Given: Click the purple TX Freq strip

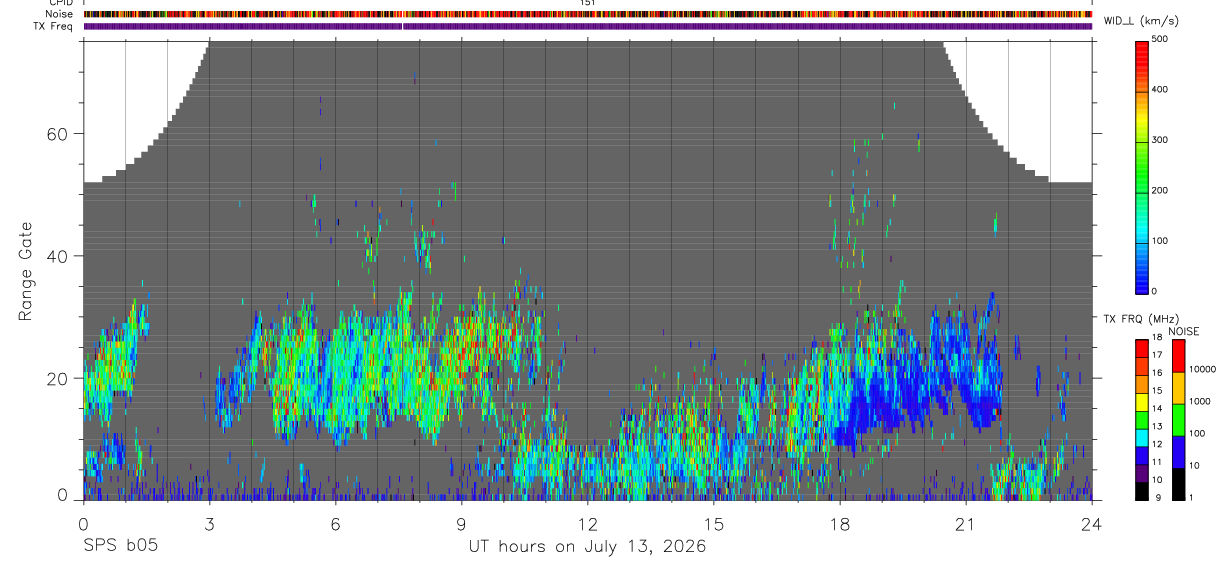Looking at the screenshot, I should [588, 26].
